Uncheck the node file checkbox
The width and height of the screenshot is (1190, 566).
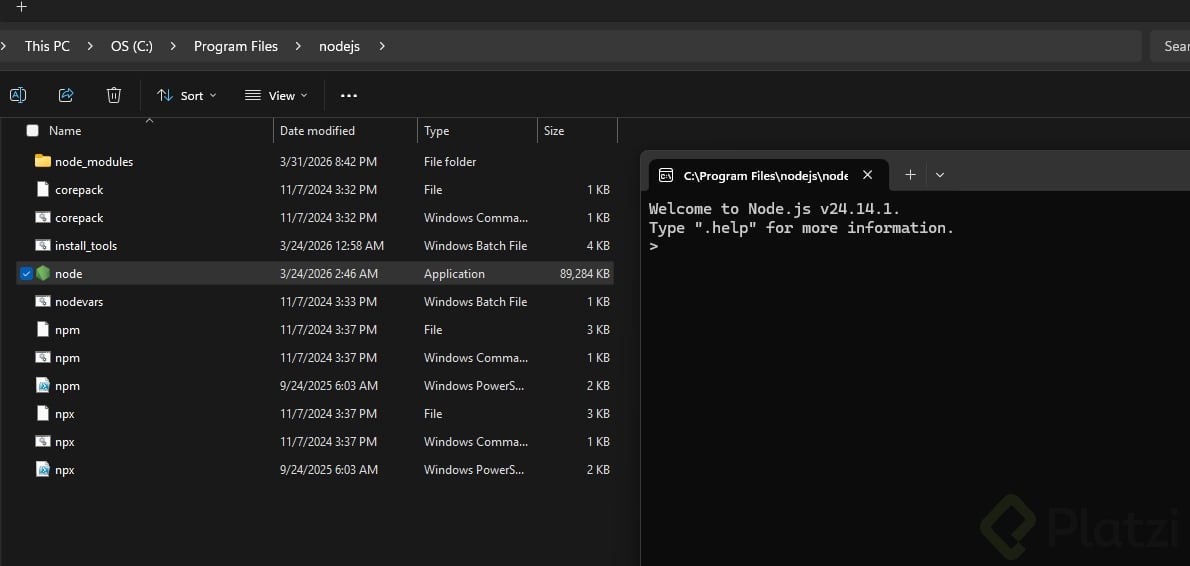[26, 273]
